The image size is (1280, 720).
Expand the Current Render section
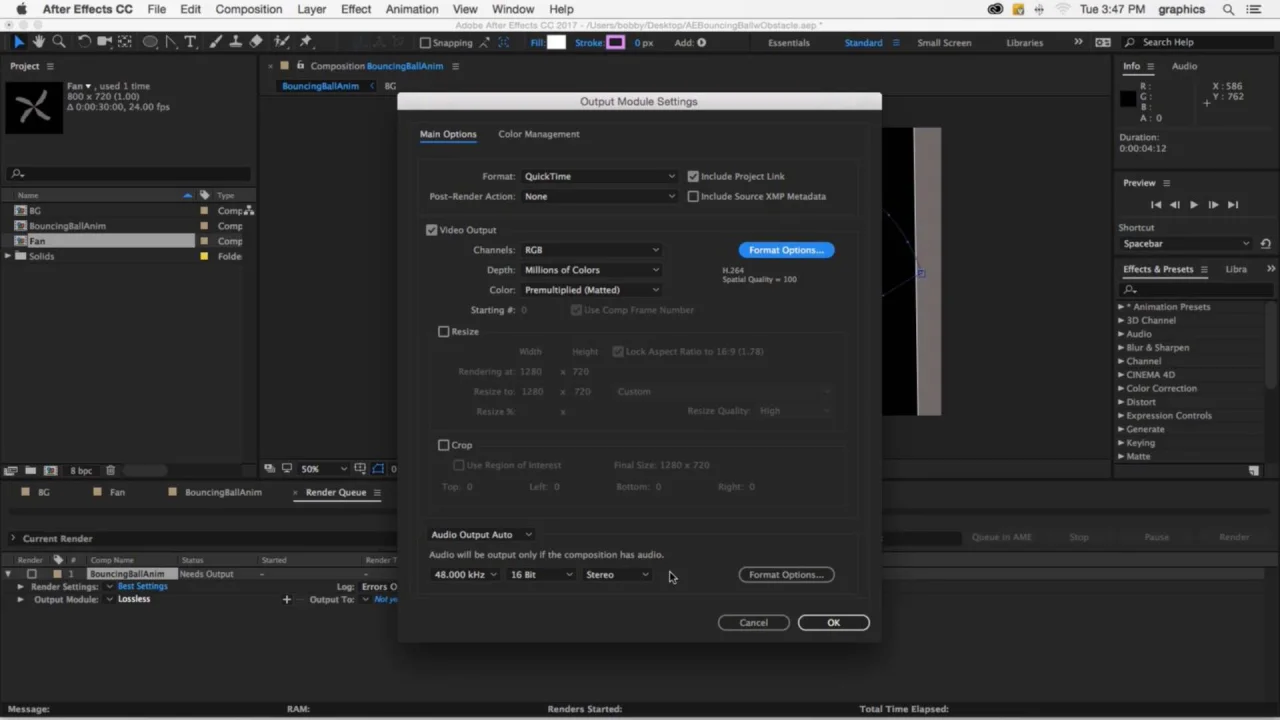pyautogui.click(x=13, y=539)
